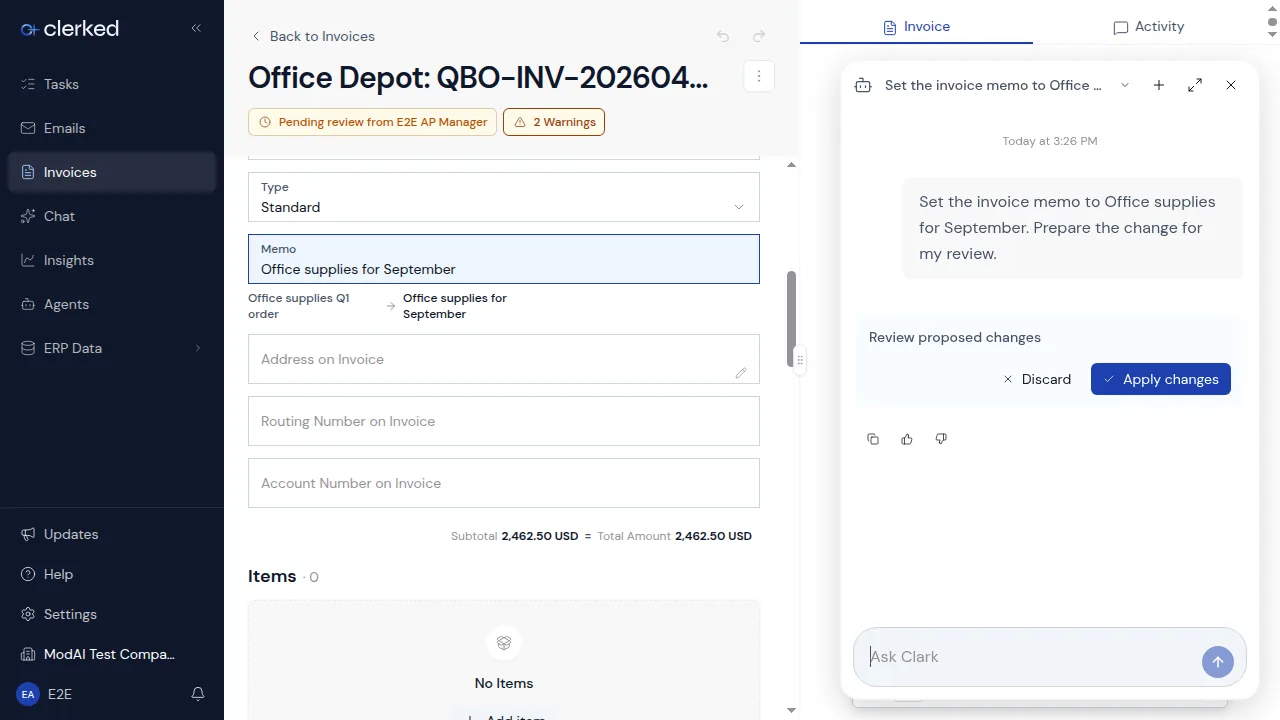Open Settings from the sidebar
The height and width of the screenshot is (720, 1280).
112,614
